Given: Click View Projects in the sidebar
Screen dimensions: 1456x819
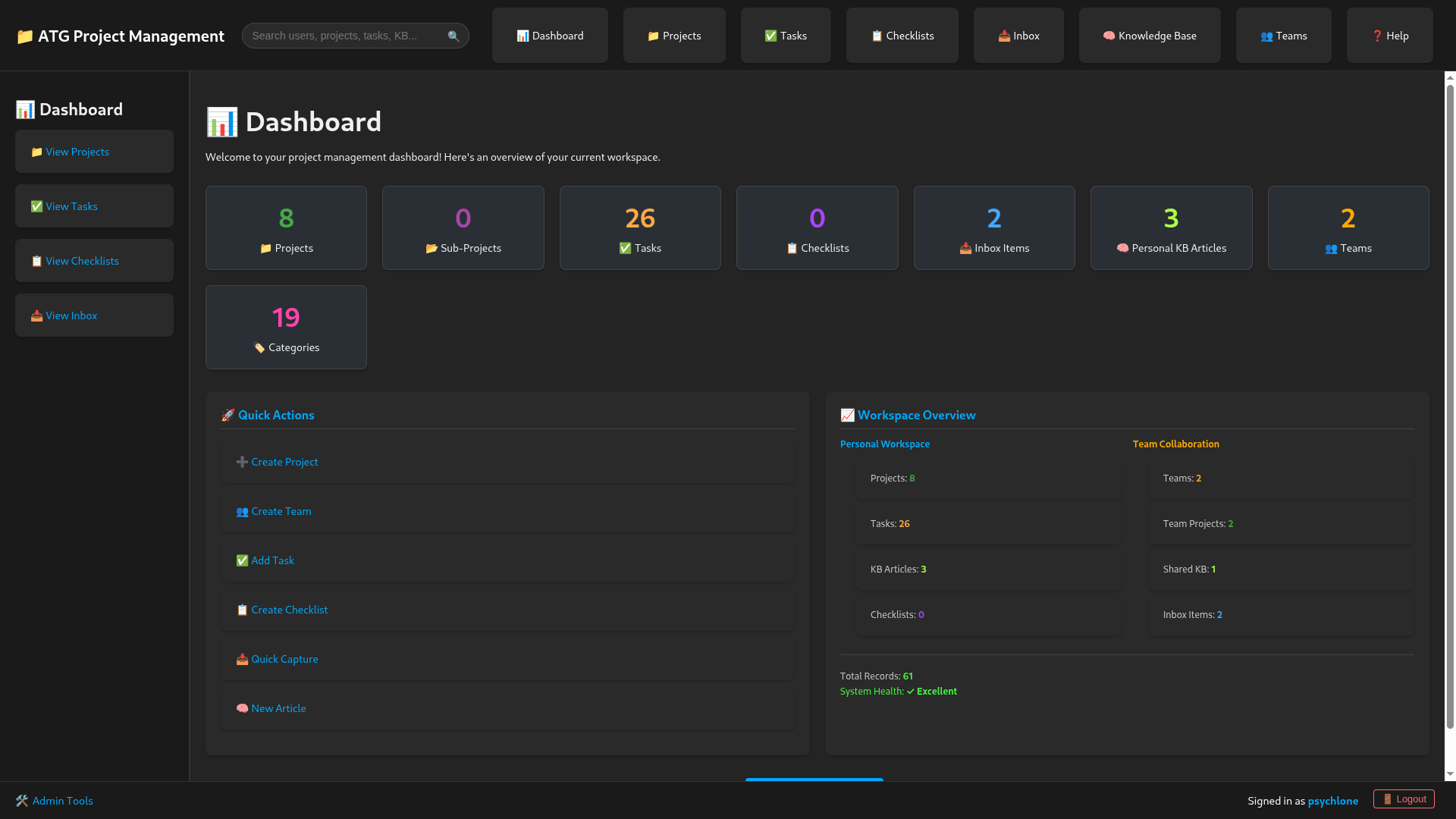Looking at the screenshot, I should 77,152.
